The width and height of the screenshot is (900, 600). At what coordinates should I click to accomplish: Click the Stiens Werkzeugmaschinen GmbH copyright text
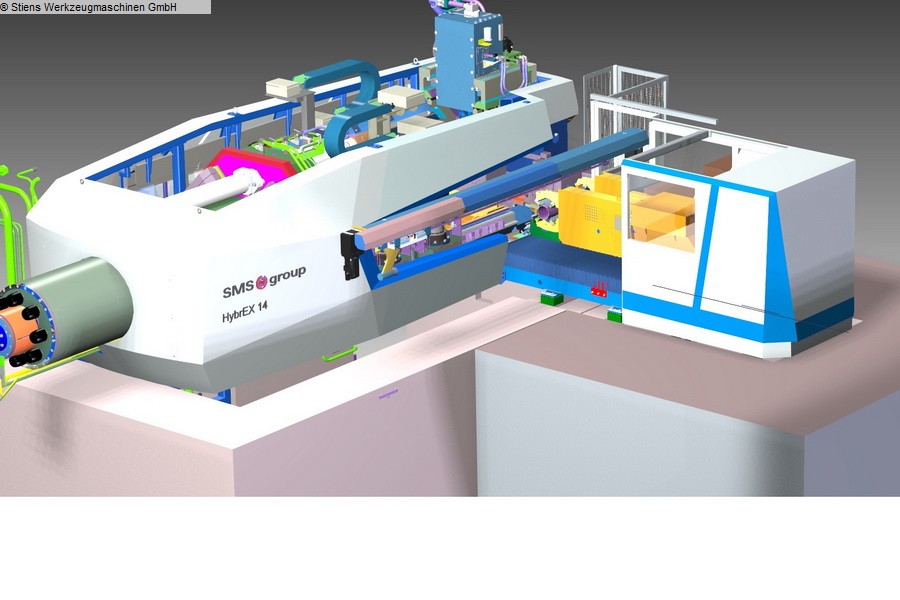point(89,7)
